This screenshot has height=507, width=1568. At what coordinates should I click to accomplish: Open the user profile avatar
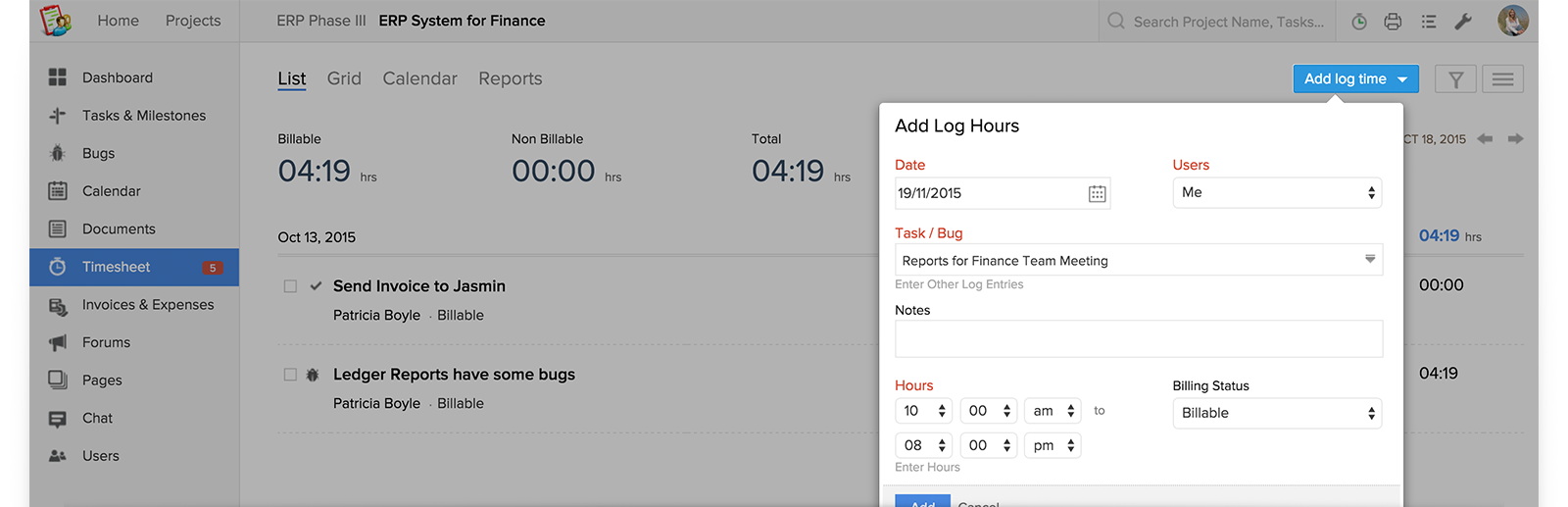(x=1512, y=21)
